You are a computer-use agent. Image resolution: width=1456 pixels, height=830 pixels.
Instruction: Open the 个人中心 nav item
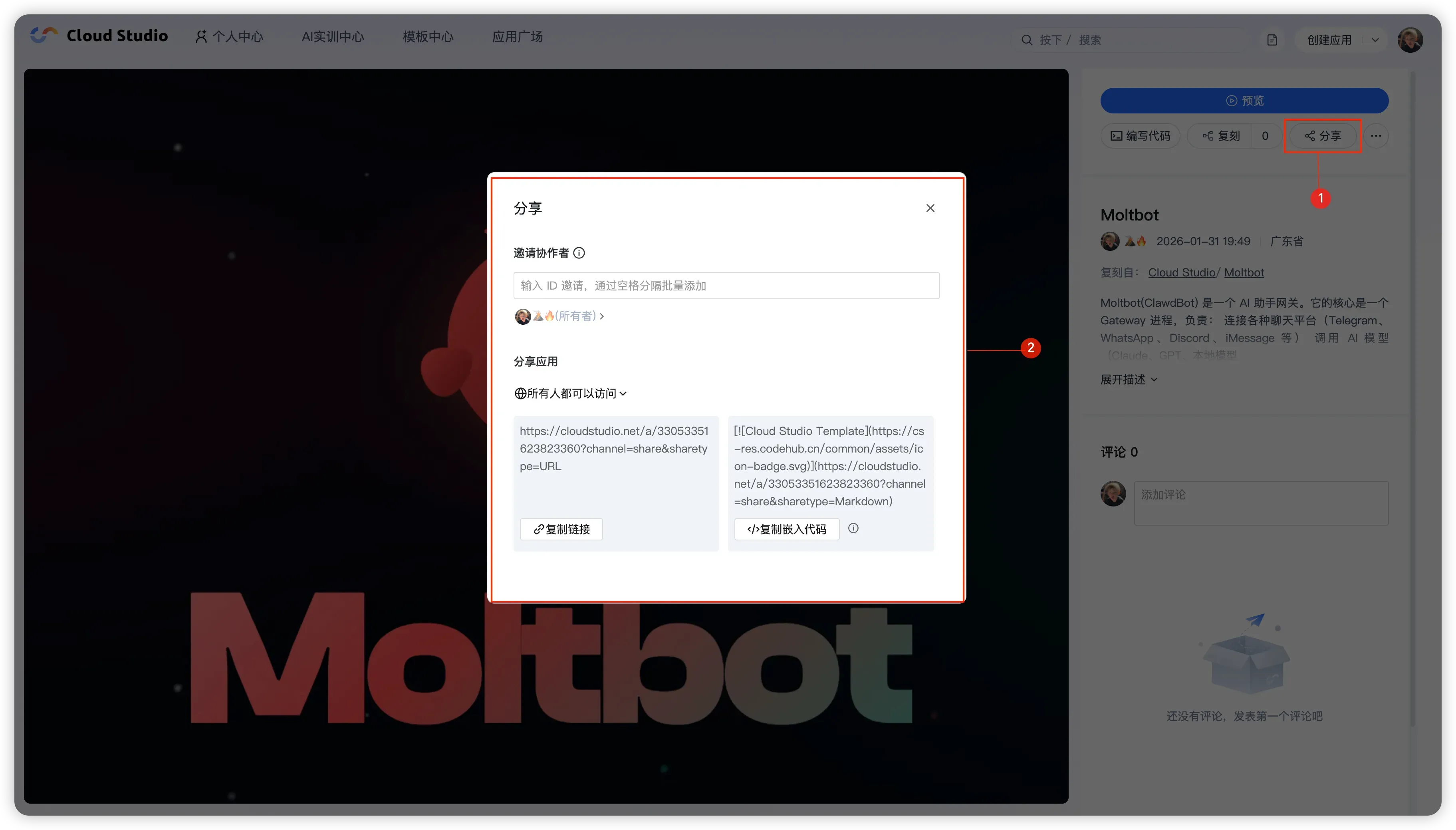[230, 36]
